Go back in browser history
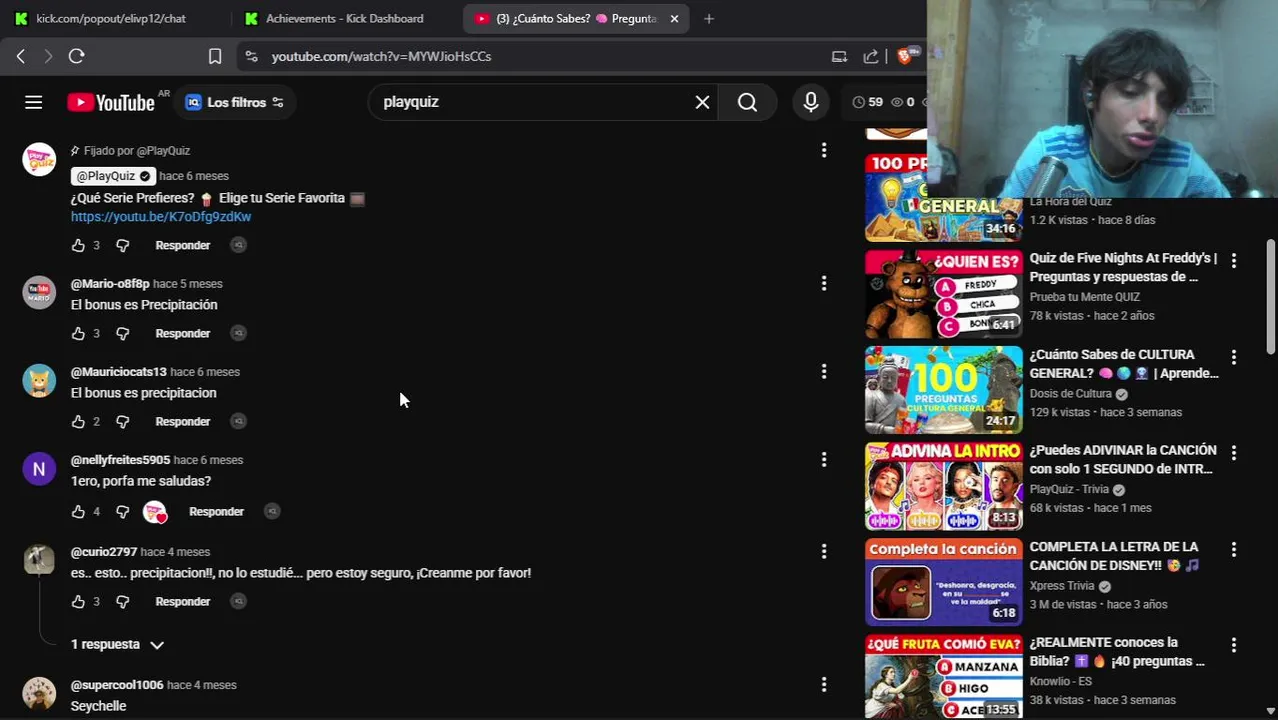 click(21, 56)
